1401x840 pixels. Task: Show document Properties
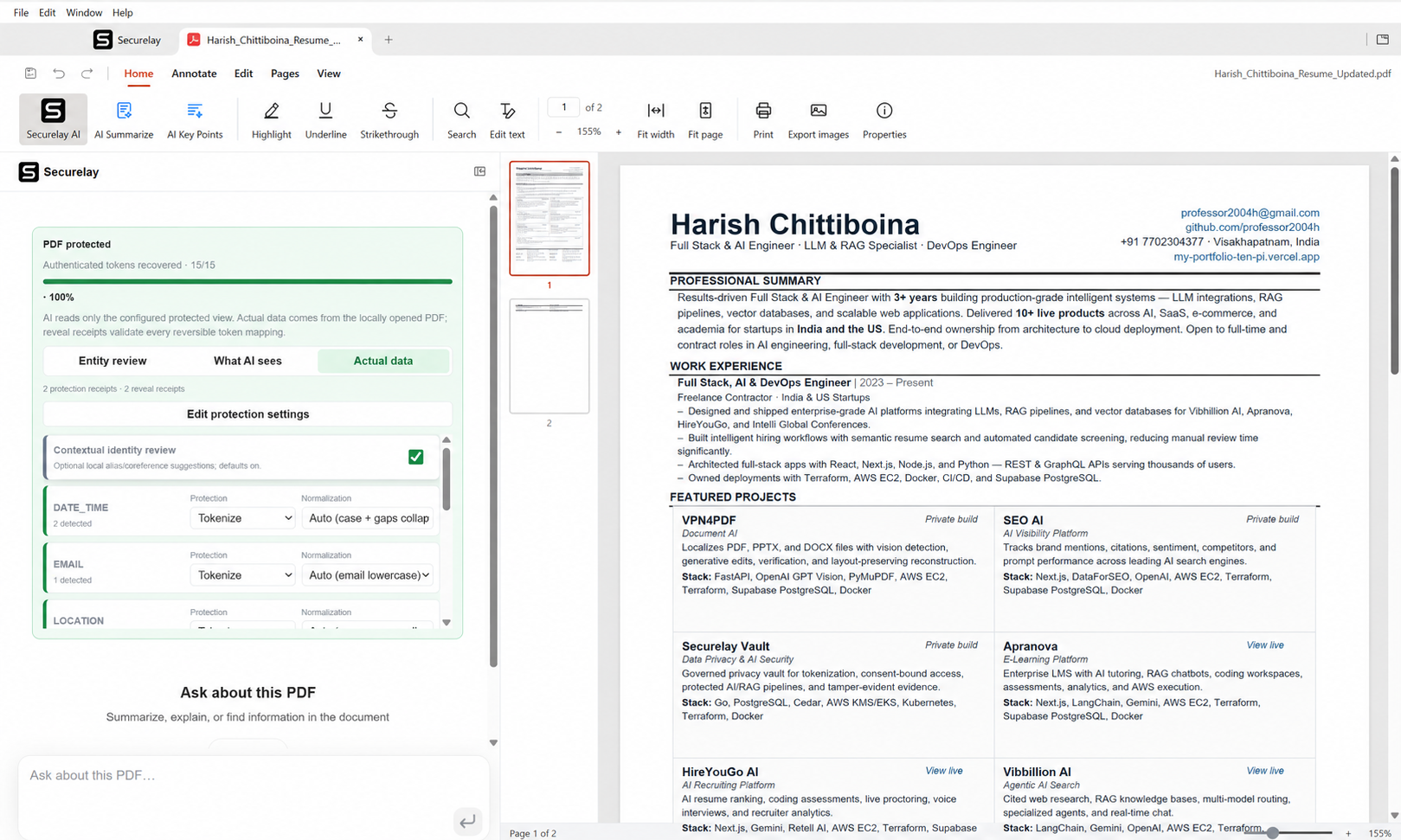pyautogui.click(x=884, y=119)
